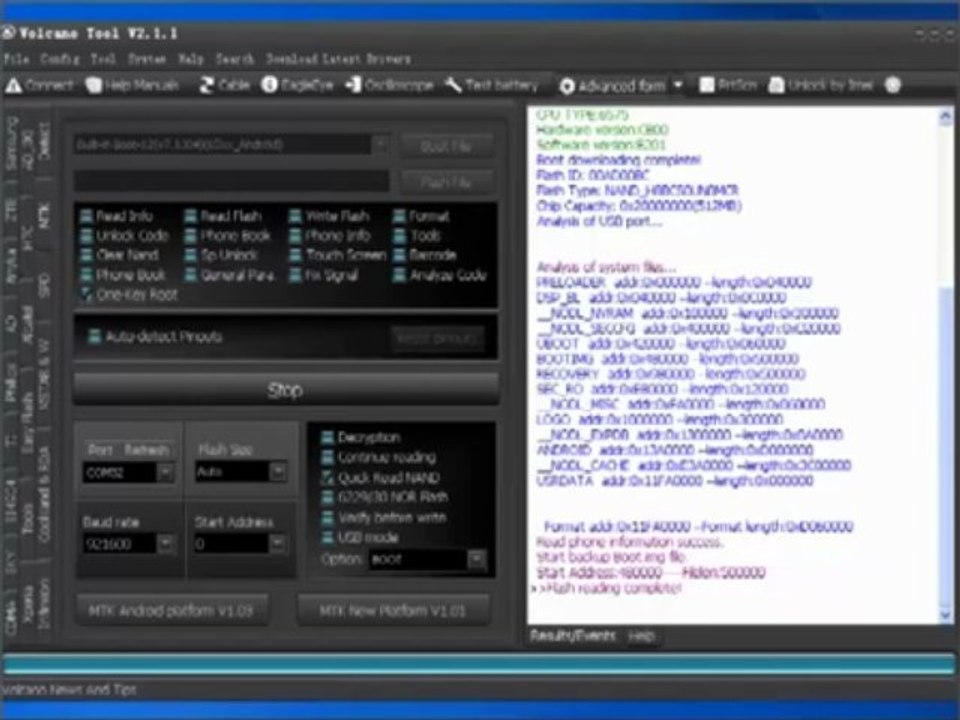This screenshot has width=960, height=720.
Task: Click Download Latest Drivers menu
Action: pos(338,59)
